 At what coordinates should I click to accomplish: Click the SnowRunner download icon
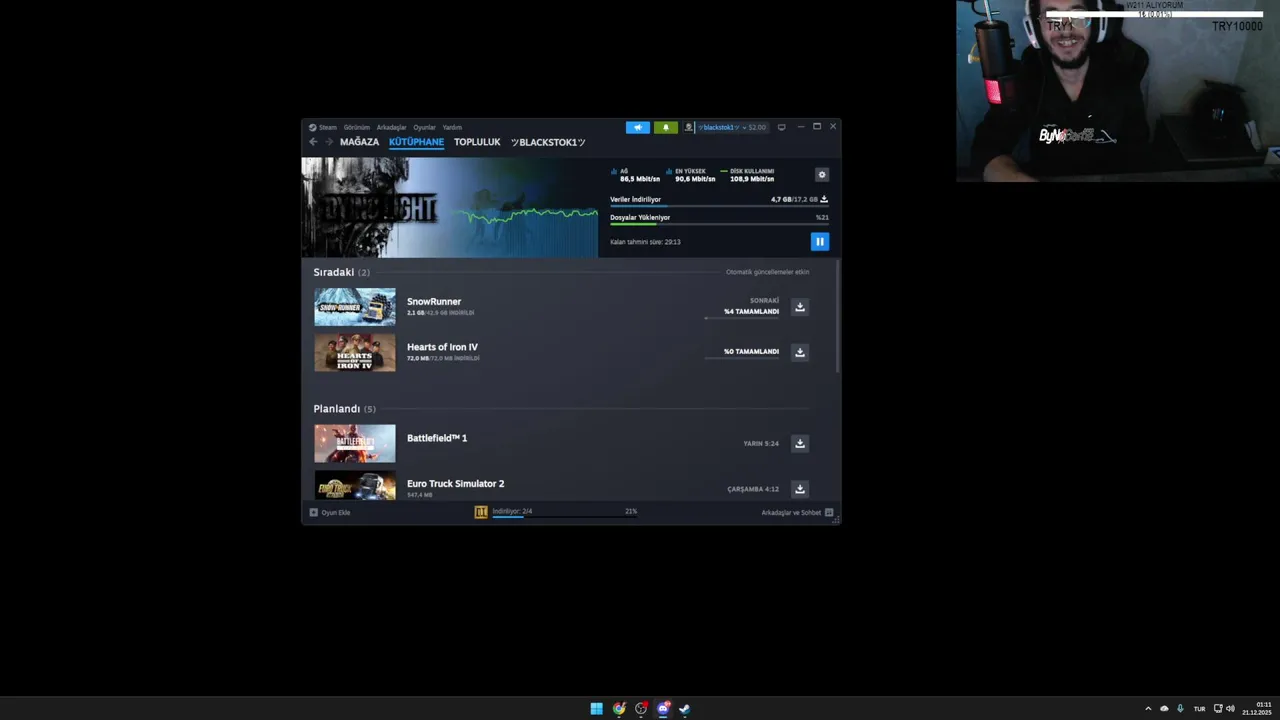click(x=799, y=307)
